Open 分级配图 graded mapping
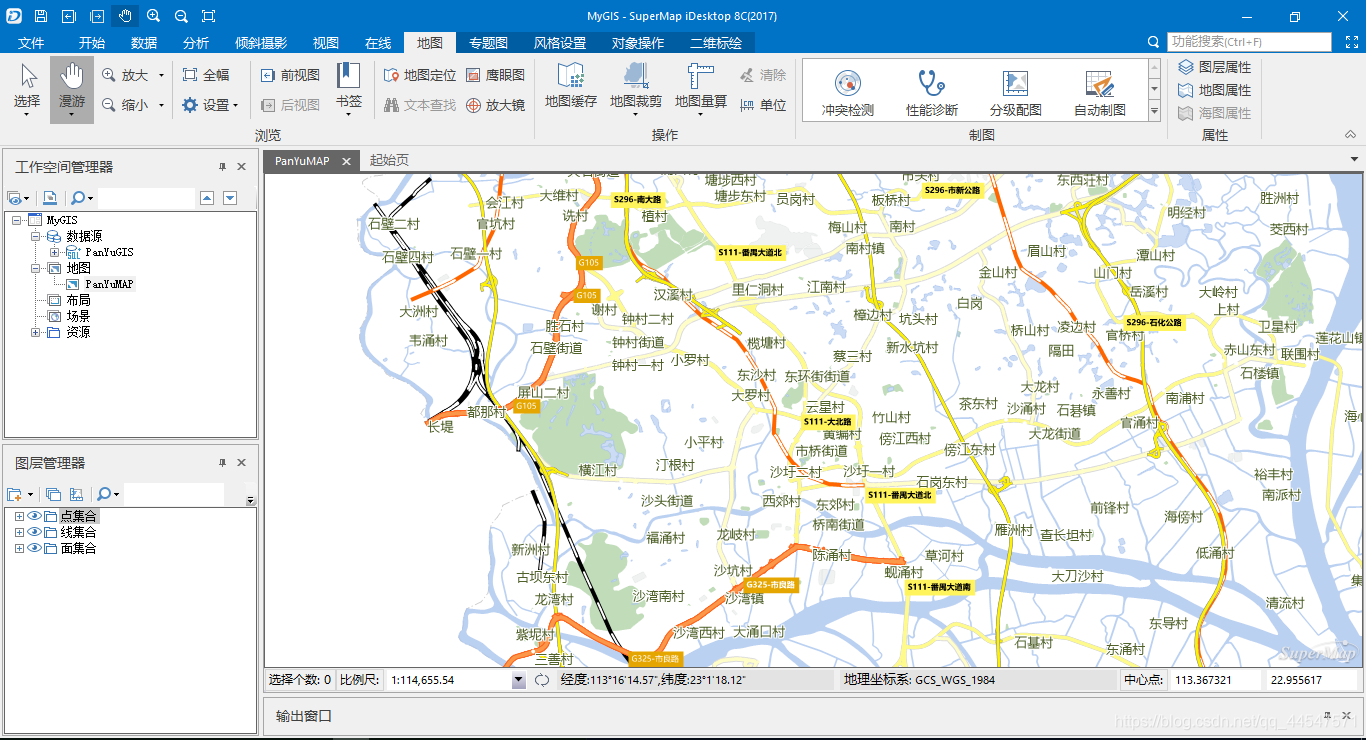1366x740 pixels. pyautogui.click(x=1016, y=93)
